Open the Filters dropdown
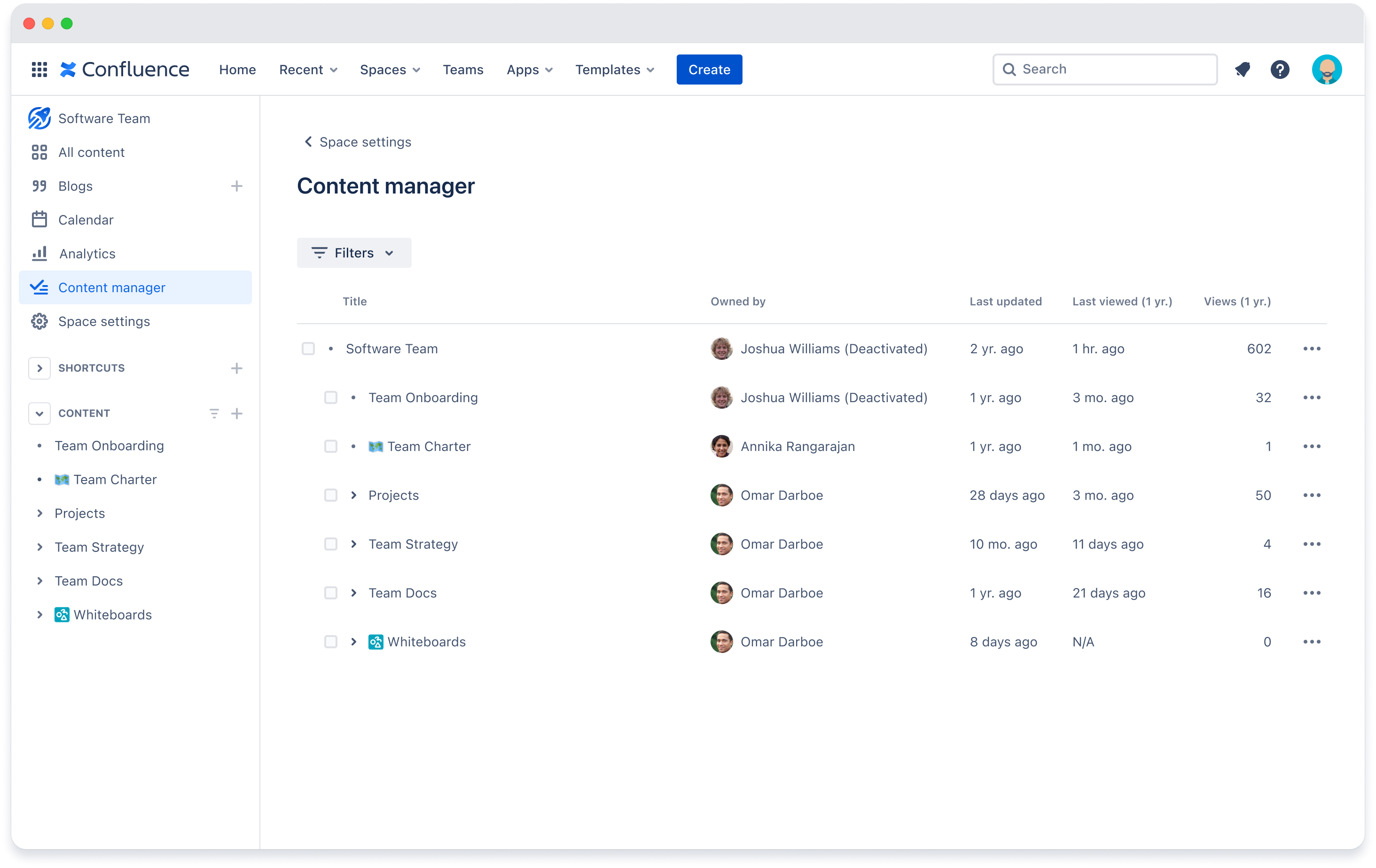 (353, 253)
